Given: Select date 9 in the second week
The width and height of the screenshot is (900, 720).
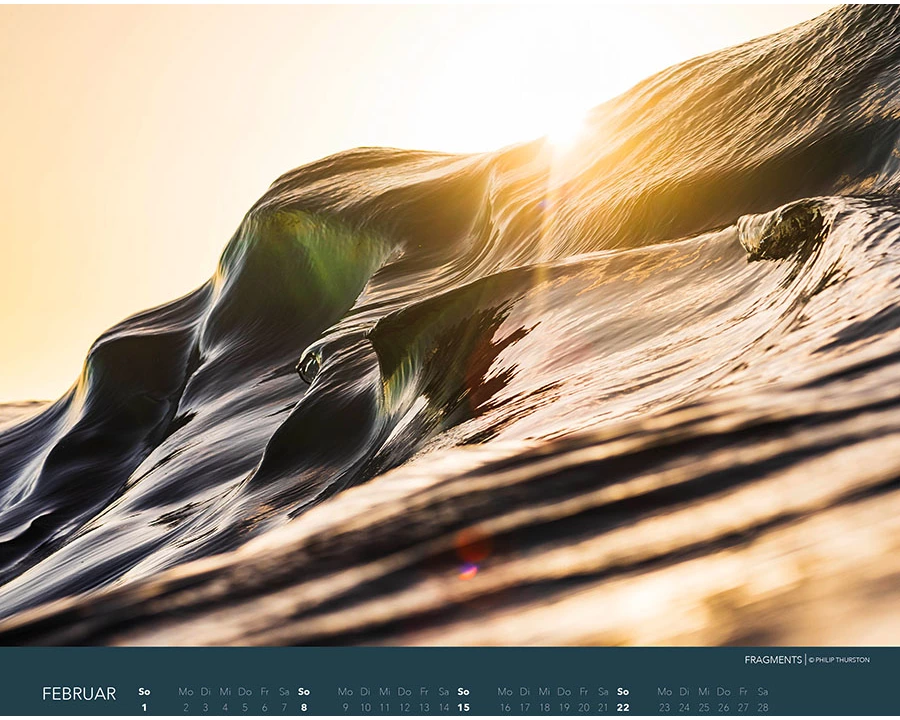Looking at the screenshot, I should click(x=345, y=708).
